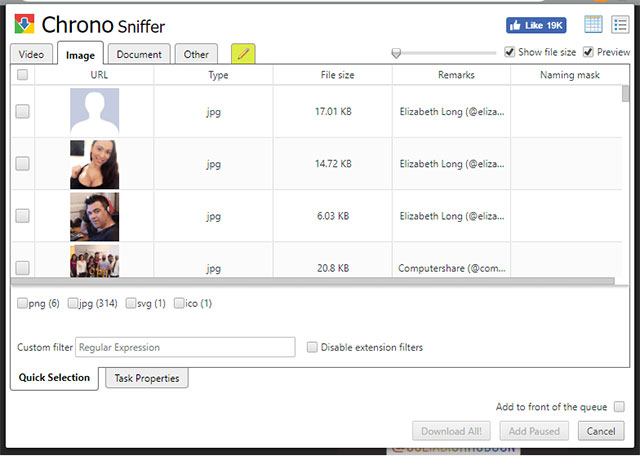Select the Quick Selection tab

point(54,378)
